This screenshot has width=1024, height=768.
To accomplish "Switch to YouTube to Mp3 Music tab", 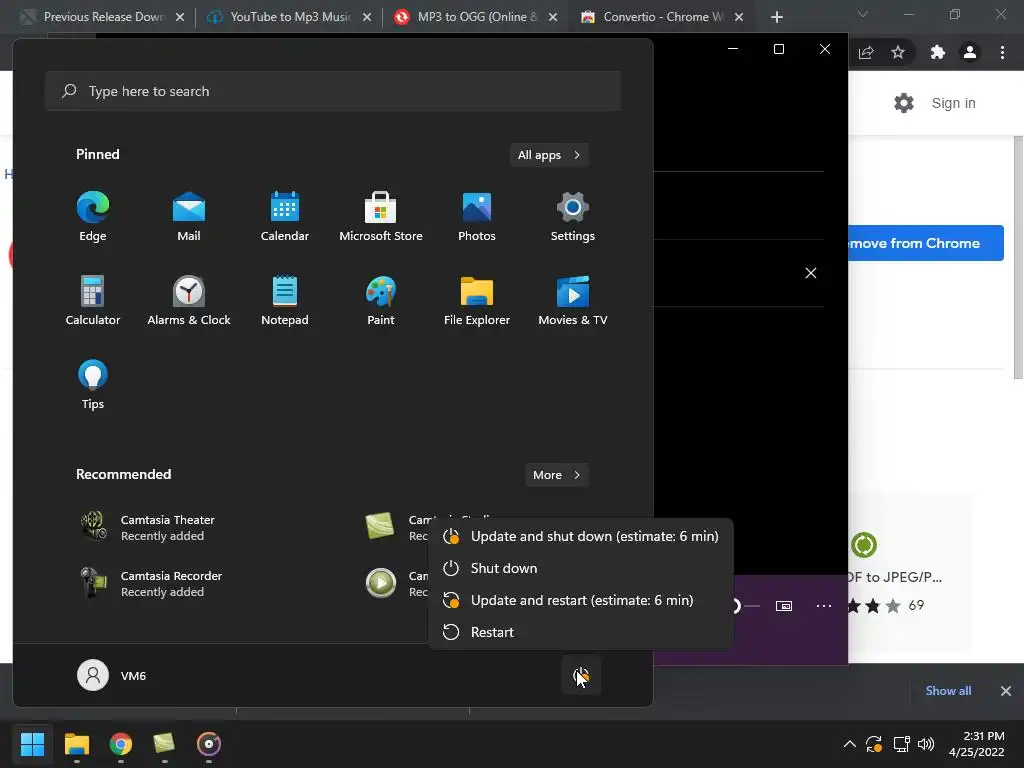I will [x=289, y=17].
